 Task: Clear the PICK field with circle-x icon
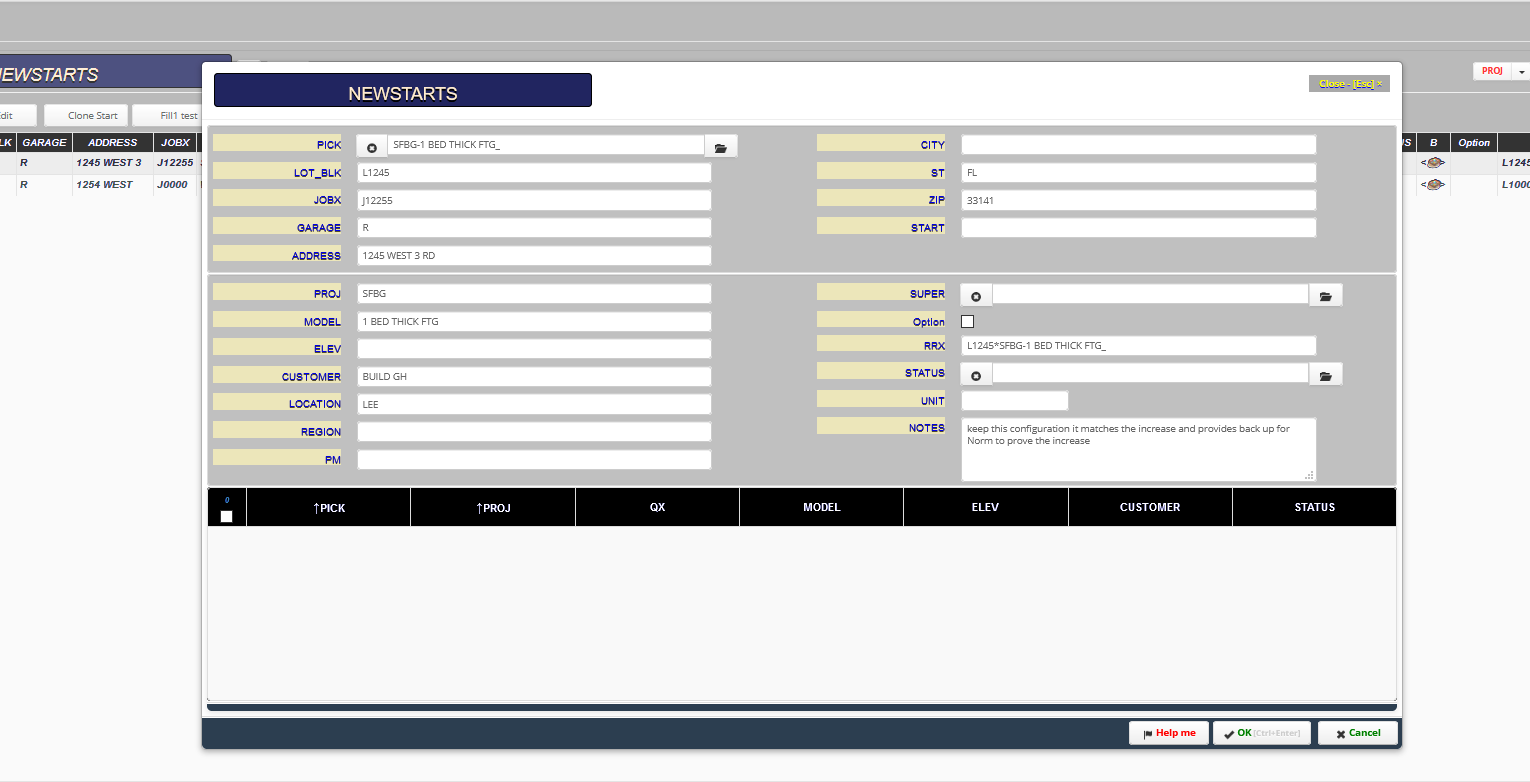[x=372, y=147]
